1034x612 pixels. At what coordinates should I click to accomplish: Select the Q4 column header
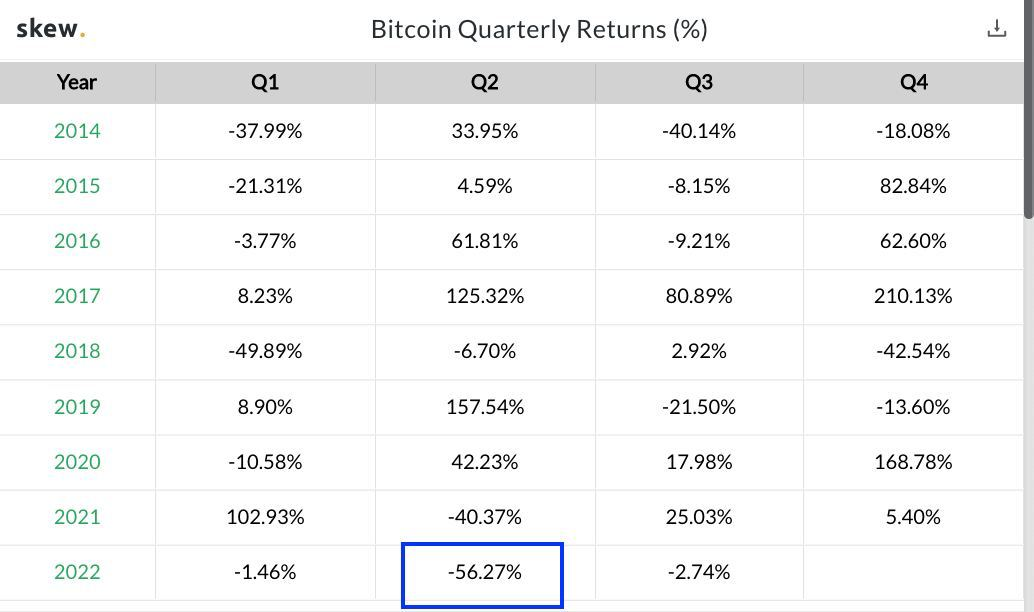click(913, 83)
